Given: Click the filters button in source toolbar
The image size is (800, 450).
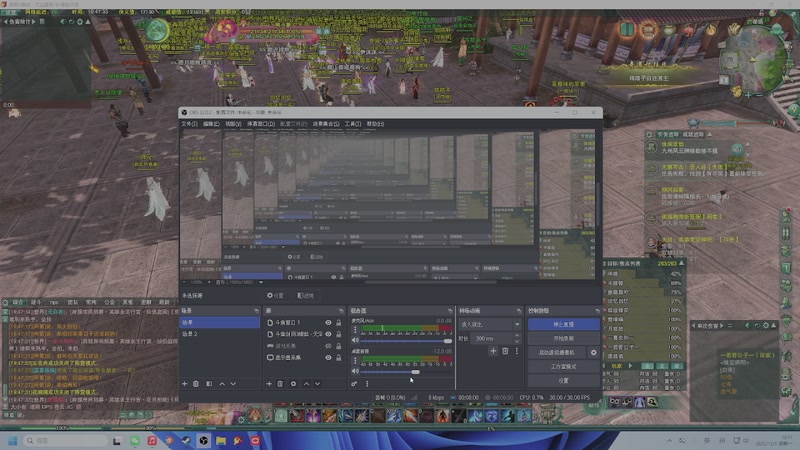Looking at the screenshot, I should [x=305, y=295].
